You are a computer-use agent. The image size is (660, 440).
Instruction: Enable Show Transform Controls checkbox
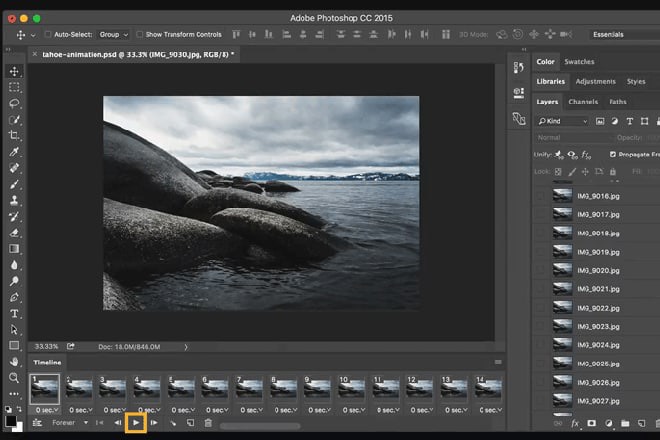pos(139,34)
